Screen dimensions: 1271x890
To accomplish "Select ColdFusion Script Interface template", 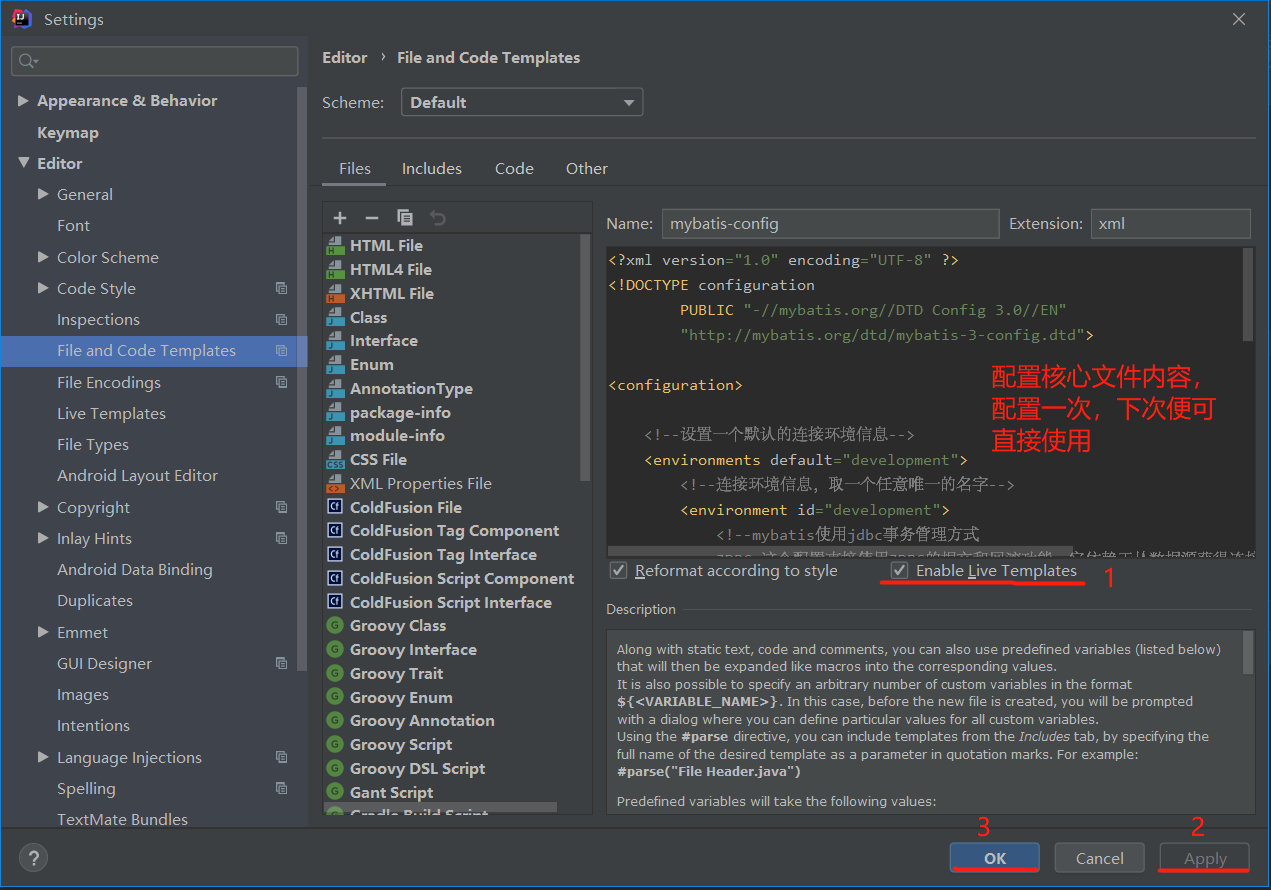I will pos(451,603).
